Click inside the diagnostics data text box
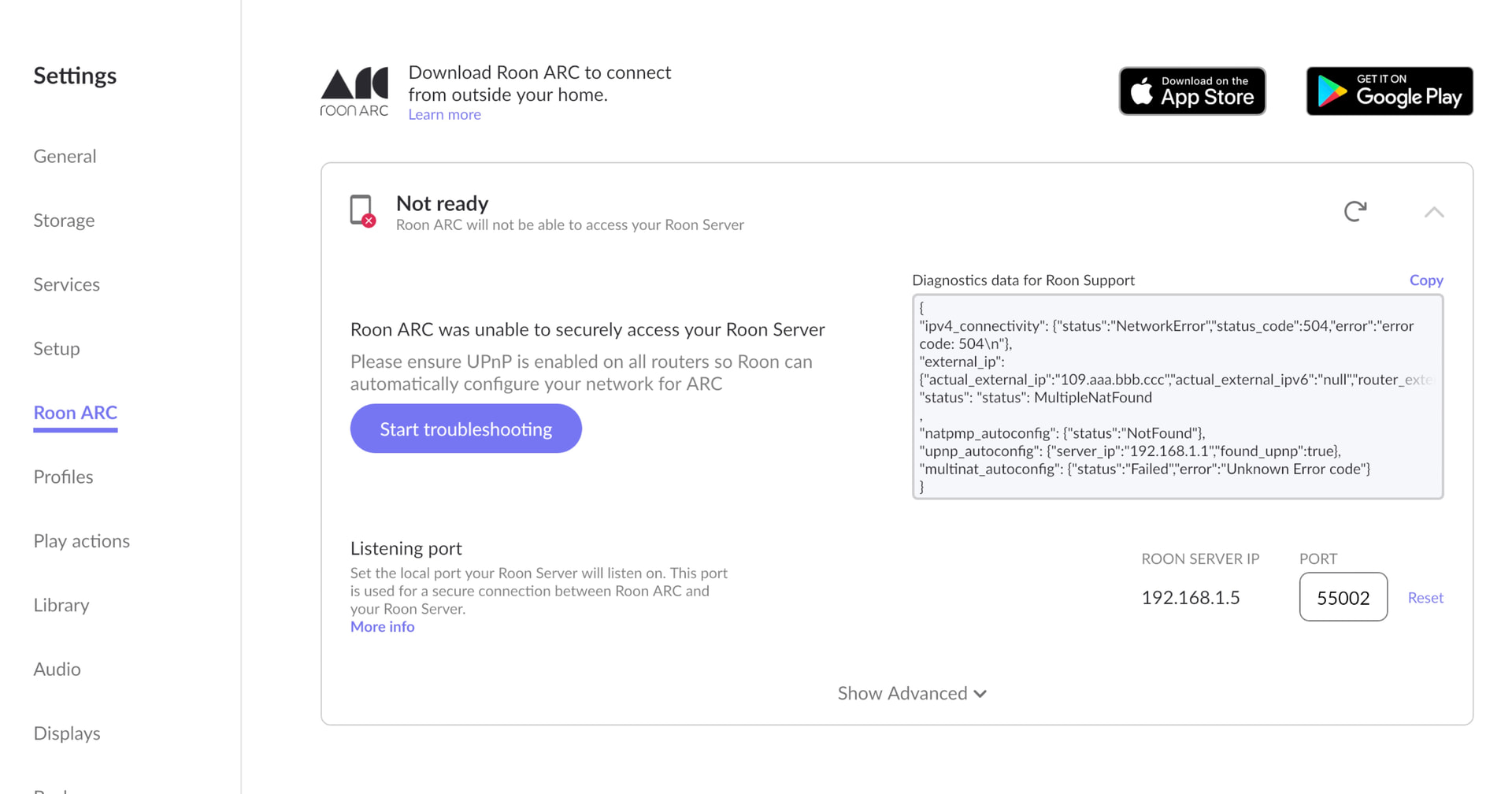The height and width of the screenshot is (794, 1512). pyautogui.click(x=1178, y=397)
